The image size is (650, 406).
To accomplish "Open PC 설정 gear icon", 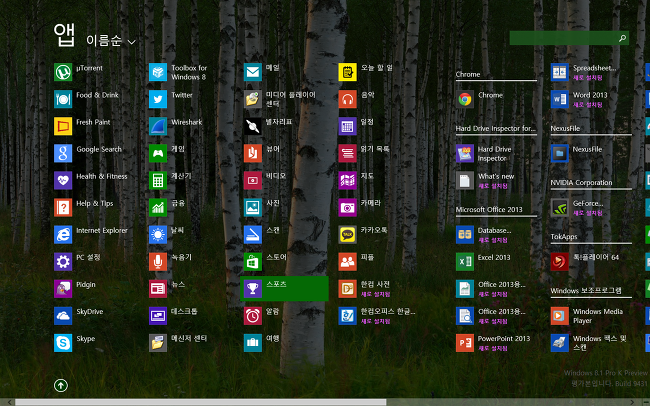I will (63, 262).
